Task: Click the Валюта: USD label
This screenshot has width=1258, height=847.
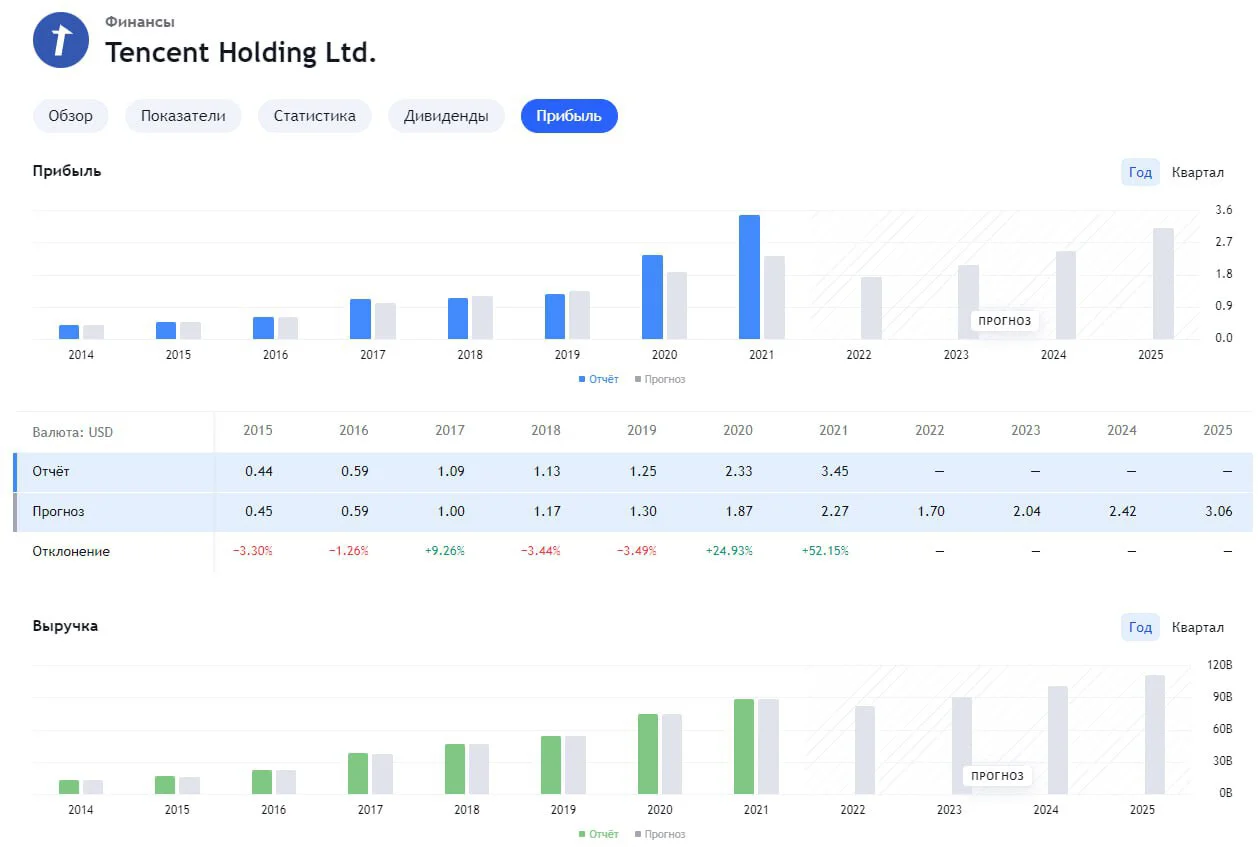Action: 73,432
